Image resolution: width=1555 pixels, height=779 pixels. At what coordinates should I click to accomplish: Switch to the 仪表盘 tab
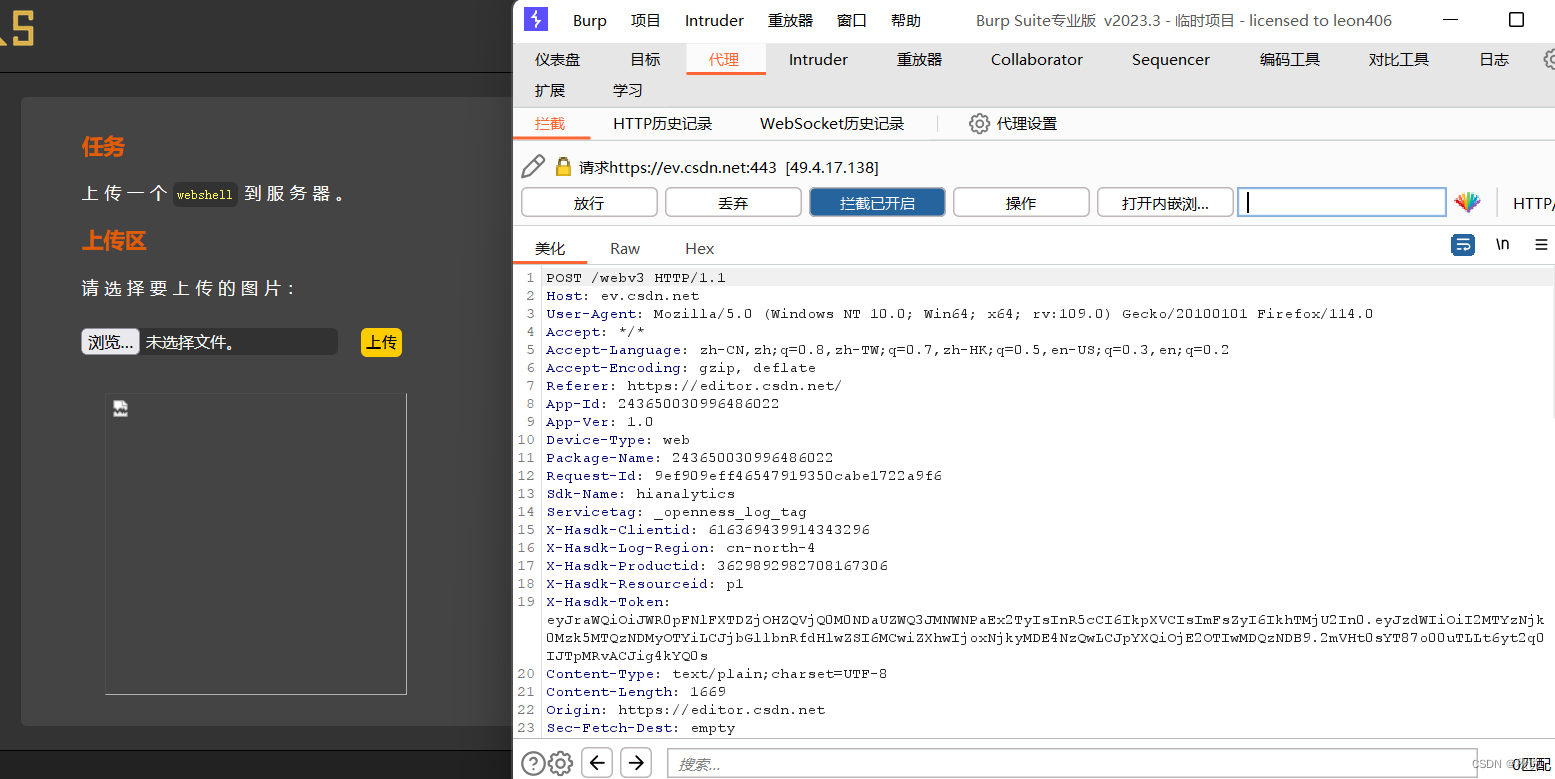point(557,59)
